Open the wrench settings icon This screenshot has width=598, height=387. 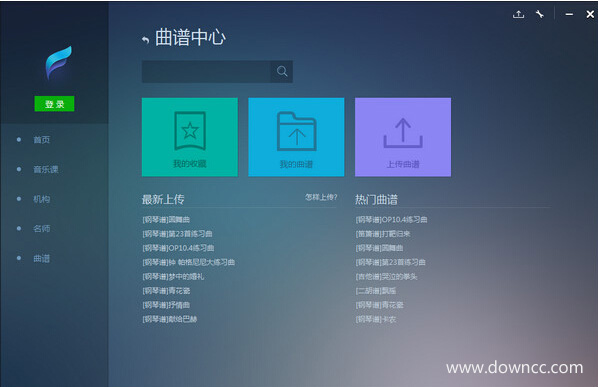(540, 14)
